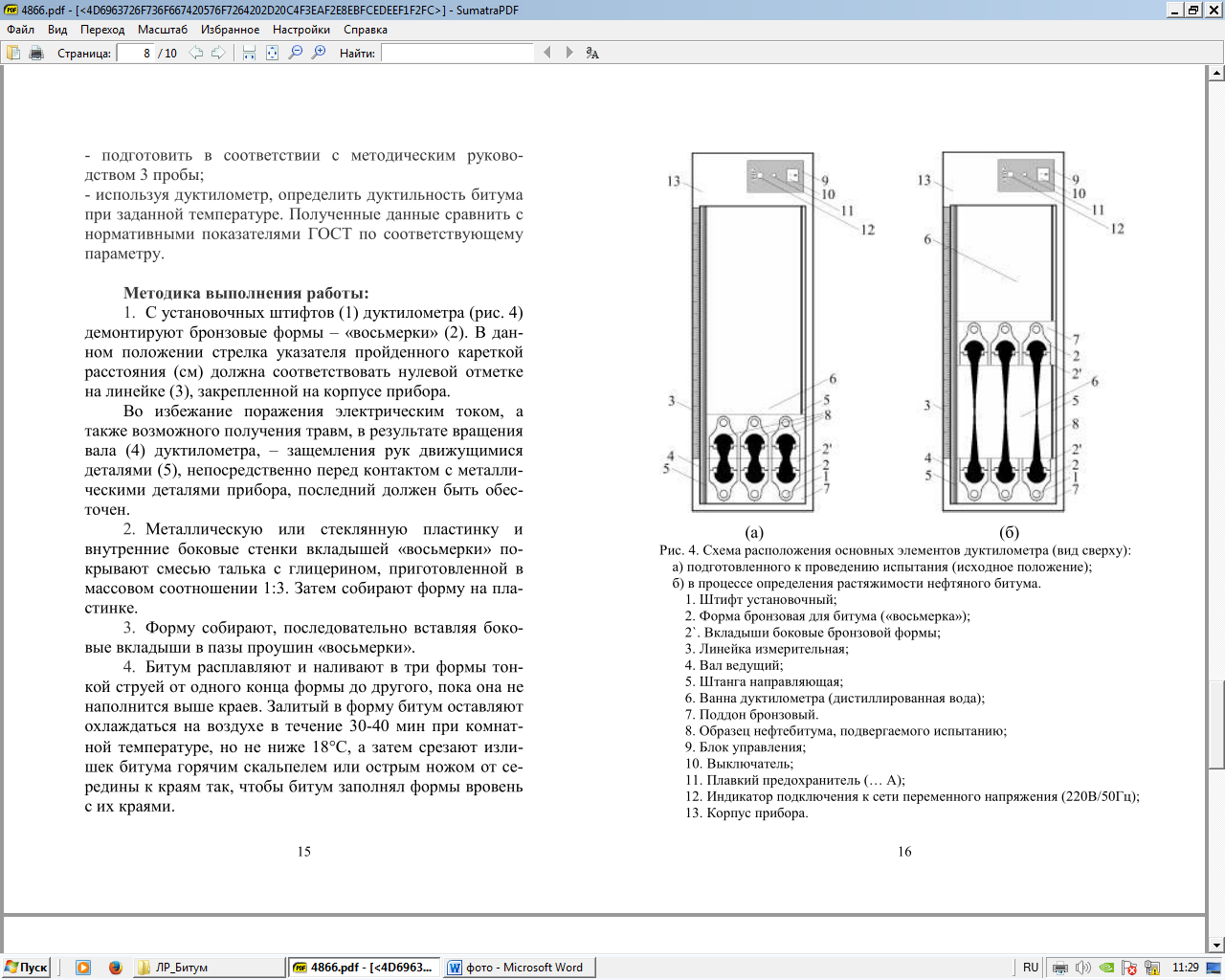1225x980 pixels.
Task: Click the vertical scrollbar down arrow
Action: [x=1216, y=945]
